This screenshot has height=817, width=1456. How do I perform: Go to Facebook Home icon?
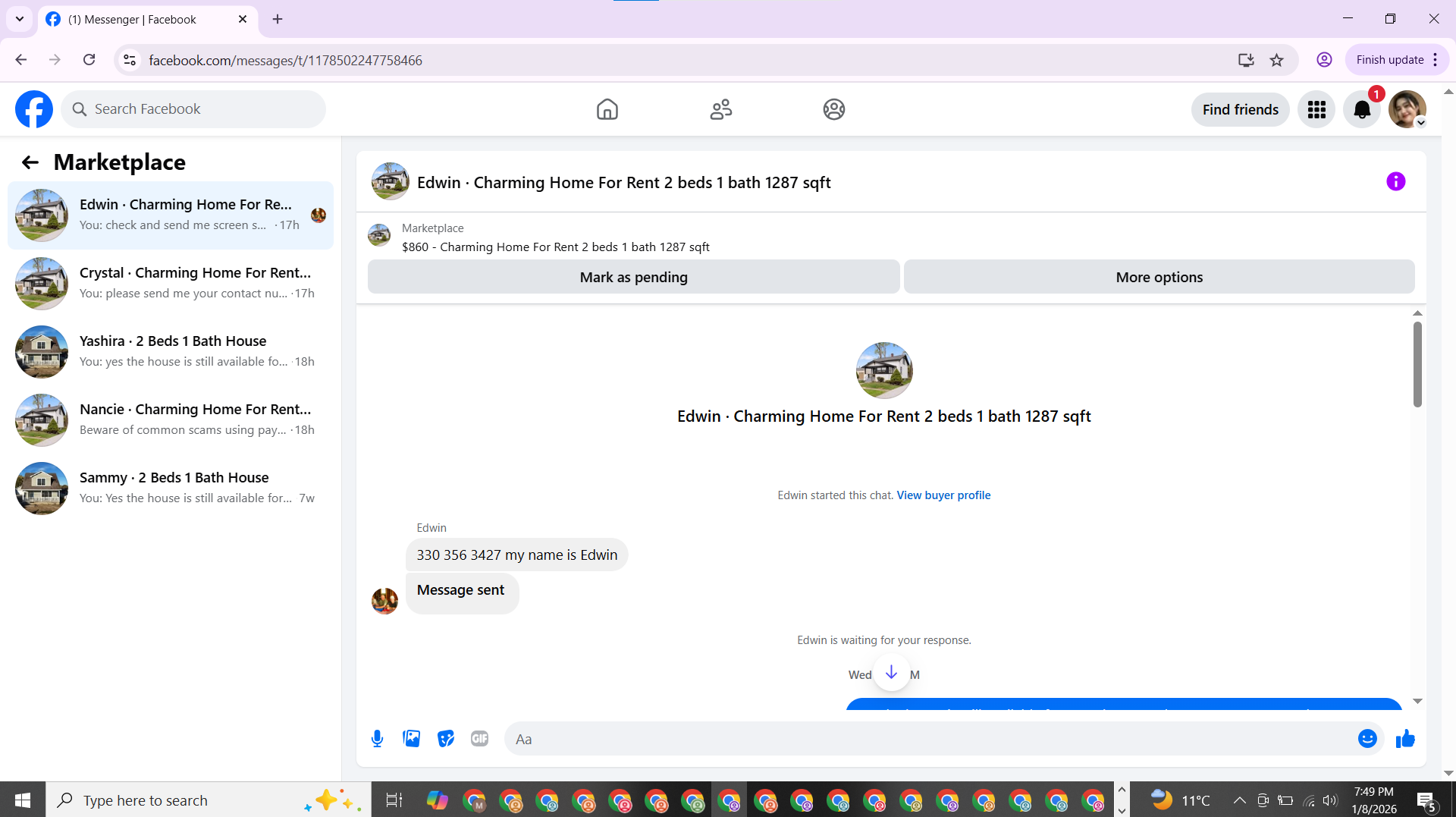pyautogui.click(x=607, y=109)
